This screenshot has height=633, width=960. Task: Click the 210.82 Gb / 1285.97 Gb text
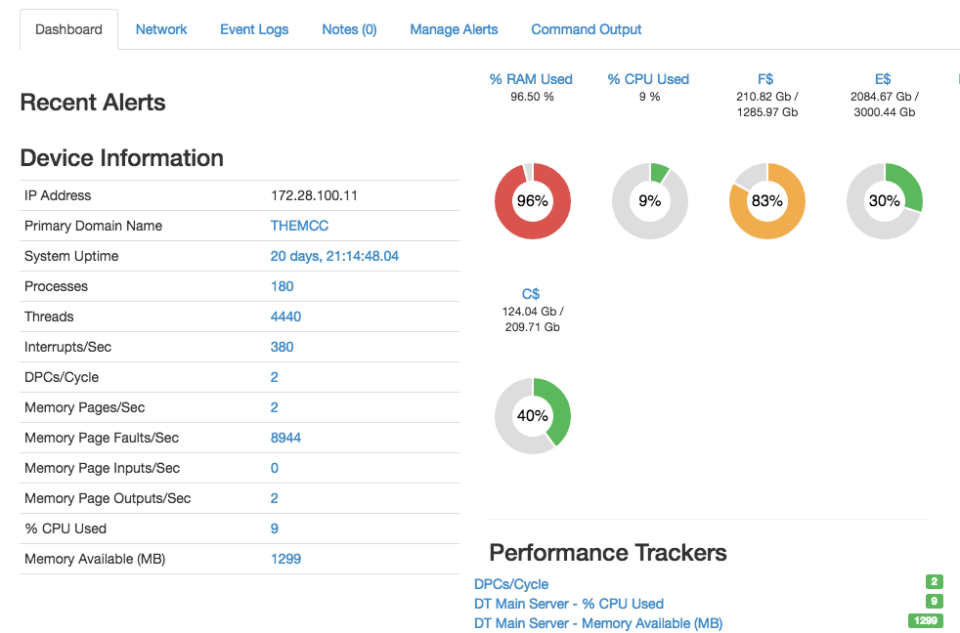point(767,104)
